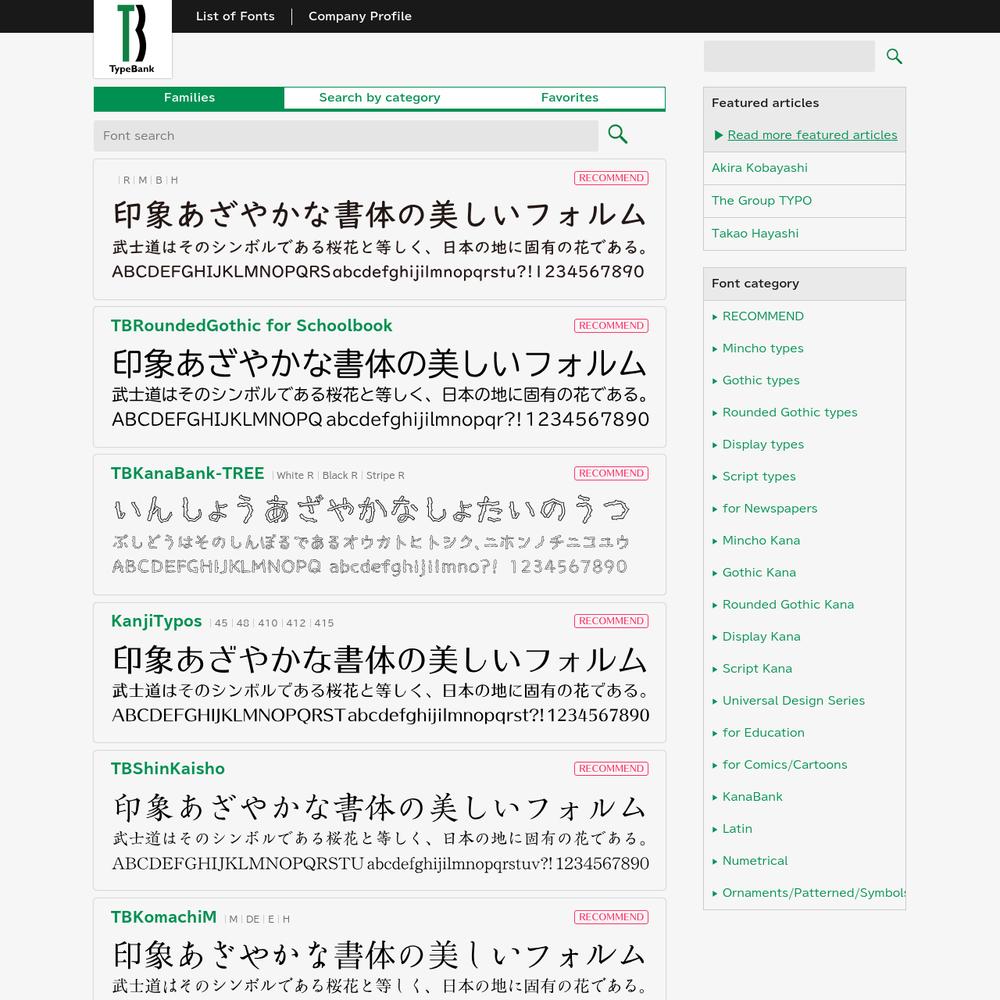Viewport: 1000px width, 1000px height.
Task: Open KanjiTypos font family
Action: click(x=156, y=621)
